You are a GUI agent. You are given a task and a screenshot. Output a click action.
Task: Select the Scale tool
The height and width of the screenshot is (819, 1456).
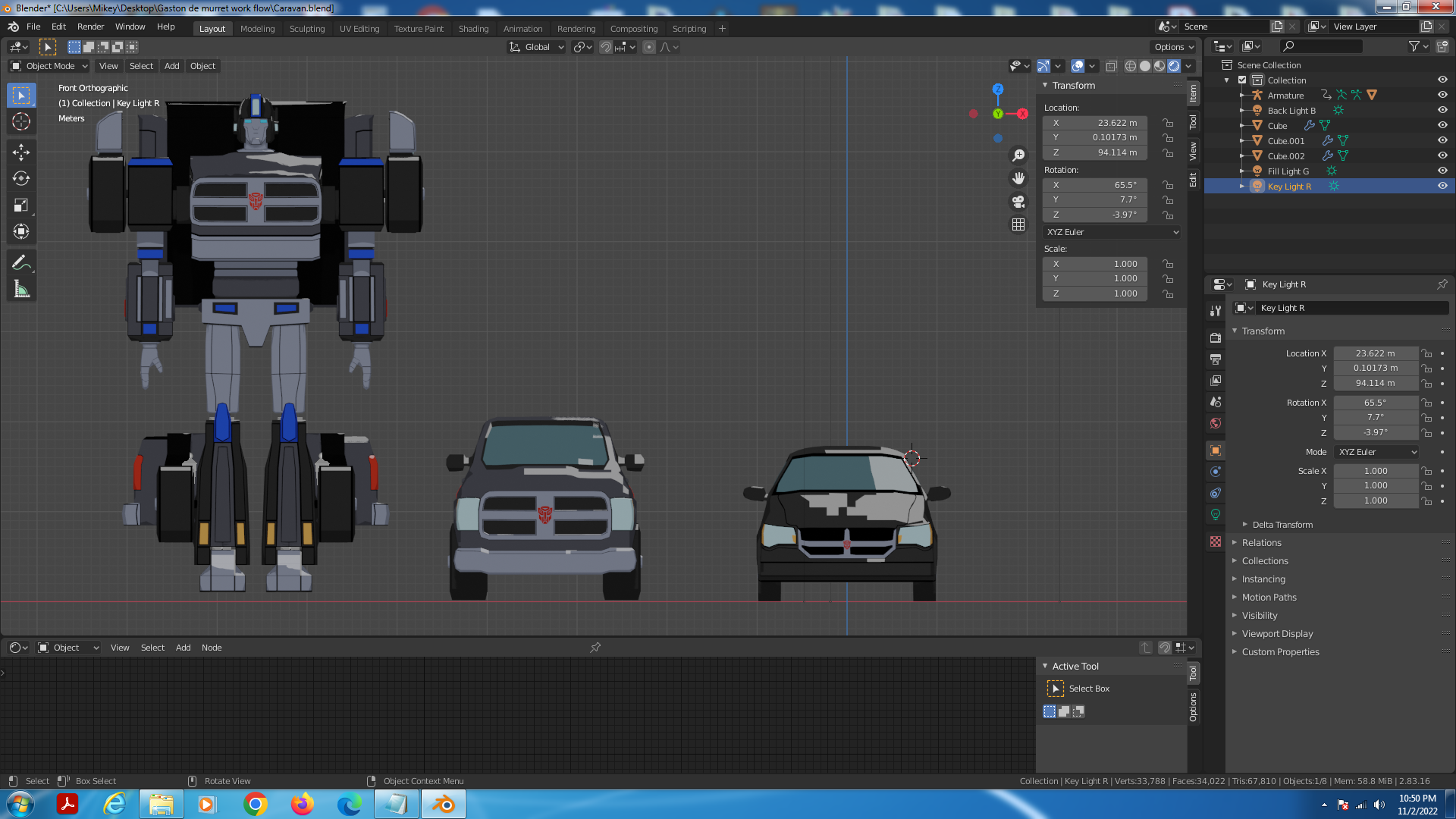(21, 206)
